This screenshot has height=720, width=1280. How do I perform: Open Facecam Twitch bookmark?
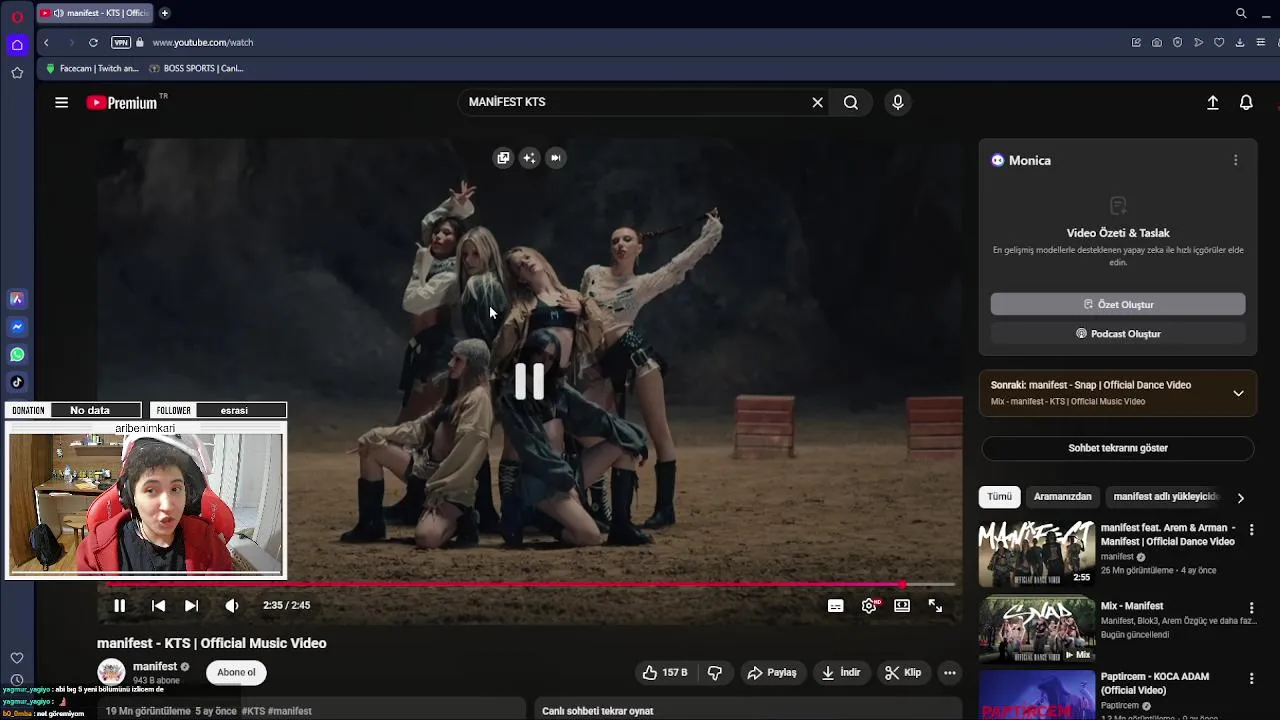[x=92, y=69]
